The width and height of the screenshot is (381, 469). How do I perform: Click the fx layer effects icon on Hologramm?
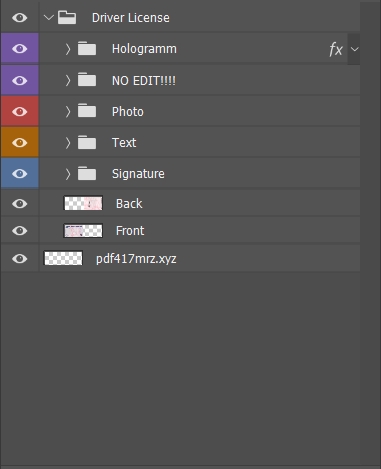(336, 50)
